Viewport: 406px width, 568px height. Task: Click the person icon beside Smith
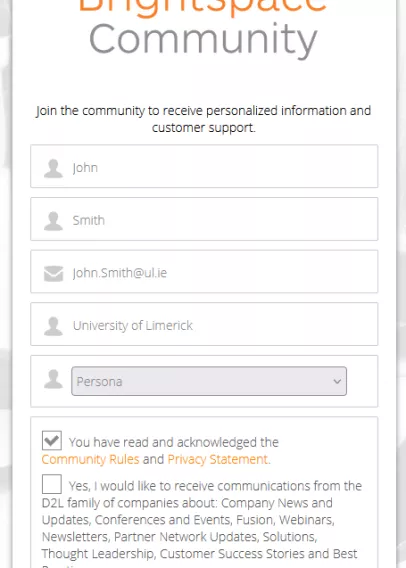click(x=53, y=221)
